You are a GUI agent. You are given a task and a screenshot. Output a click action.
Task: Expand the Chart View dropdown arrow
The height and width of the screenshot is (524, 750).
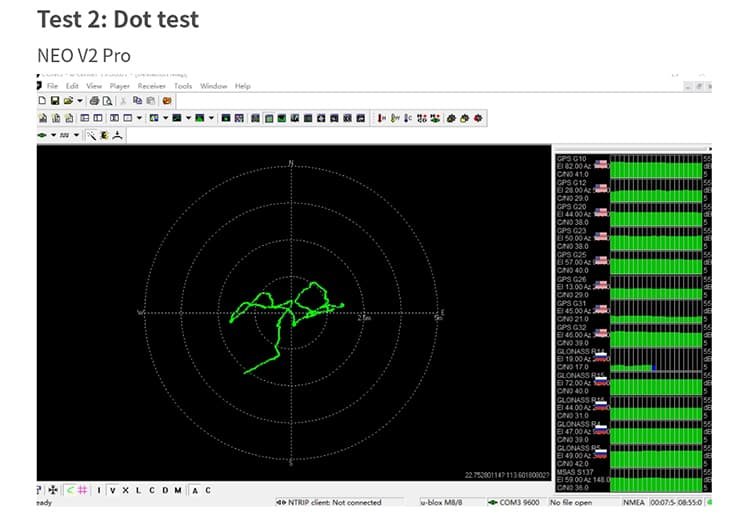coord(165,118)
